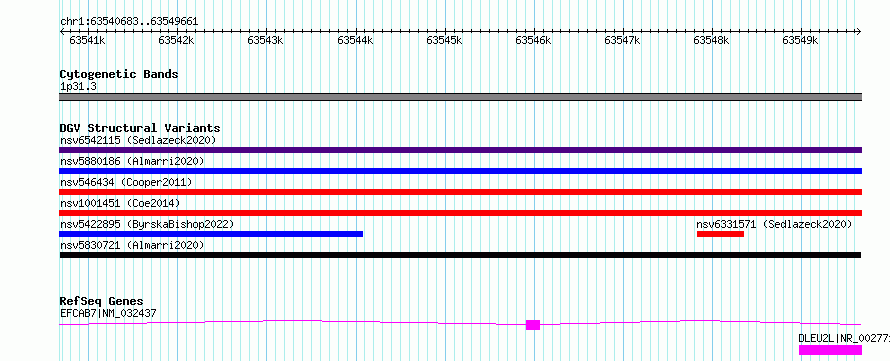Click the 63544k ruler label

pos(355,40)
